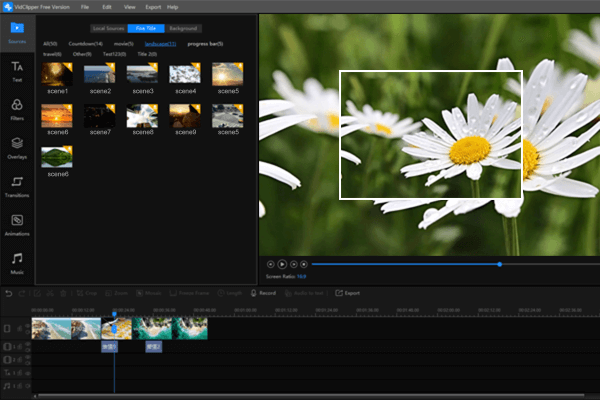
Task: Click Export button in timeline toolbar
Action: tap(348, 293)
